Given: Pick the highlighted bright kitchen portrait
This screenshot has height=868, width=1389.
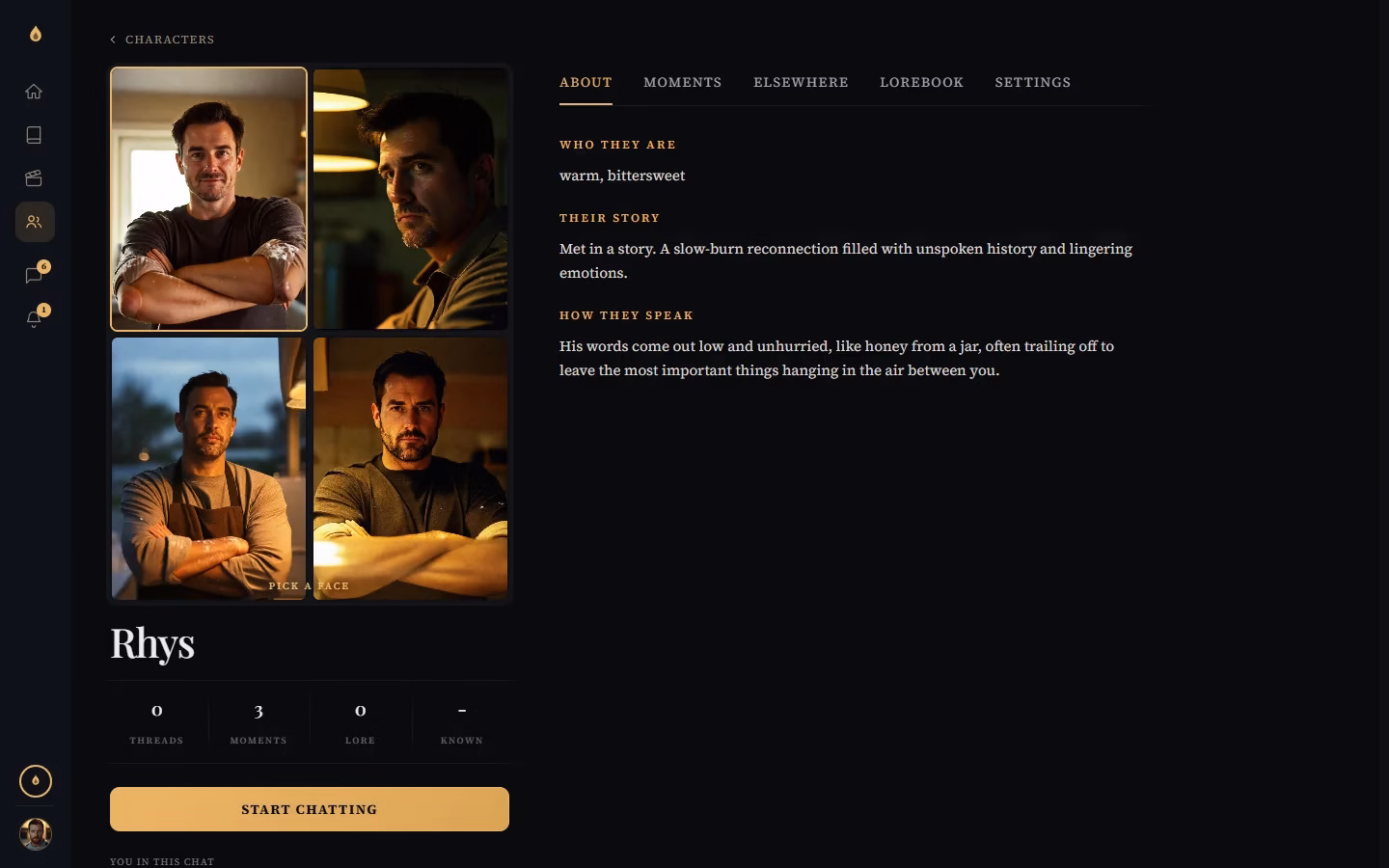Looking at the screenshot, I should [x=208, y=199].
